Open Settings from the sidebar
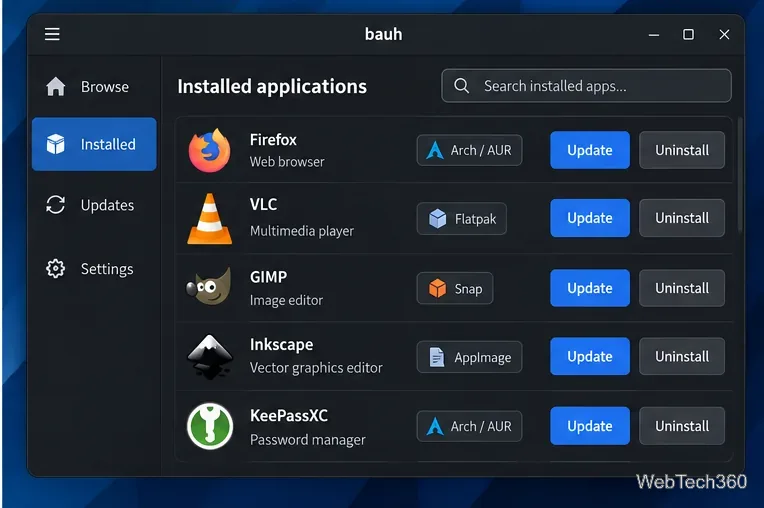 click(94, 268)
